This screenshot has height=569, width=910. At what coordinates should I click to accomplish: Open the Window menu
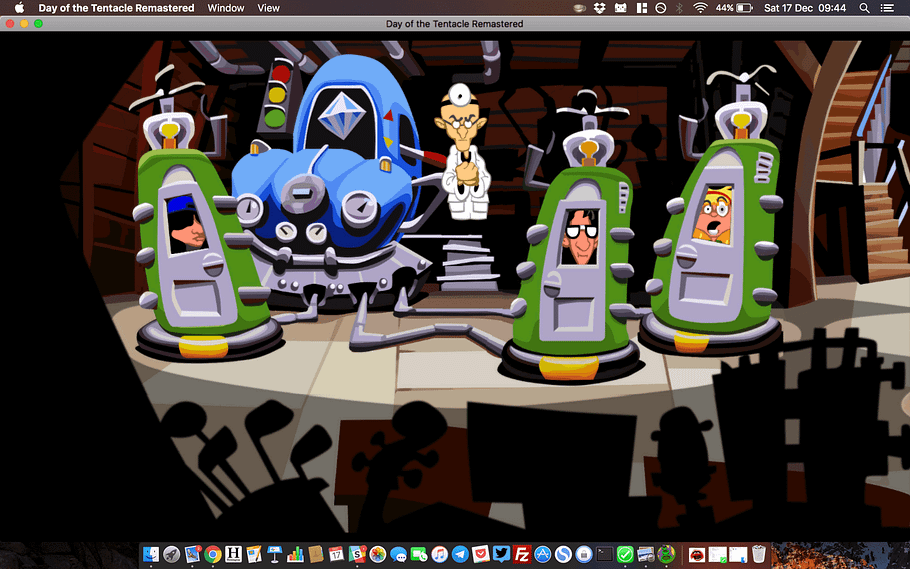coord(226,8)
